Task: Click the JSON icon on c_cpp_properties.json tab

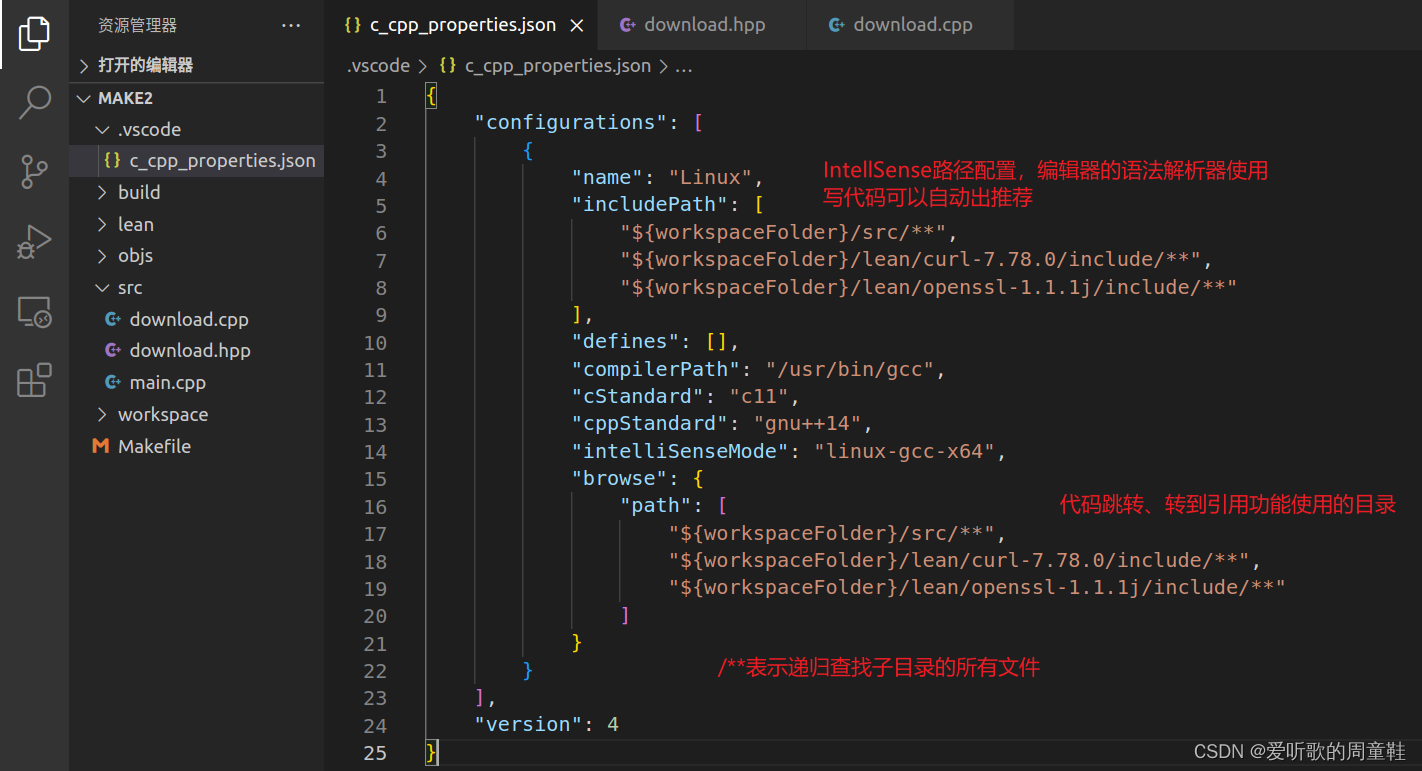Action: point(352,25)
